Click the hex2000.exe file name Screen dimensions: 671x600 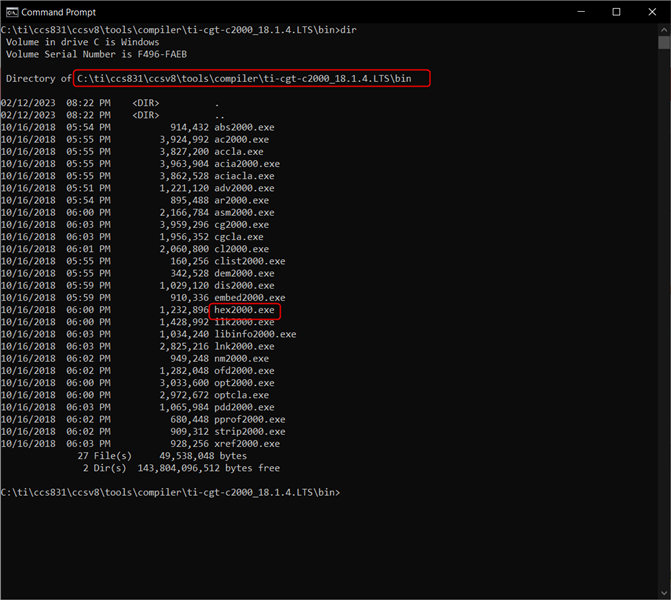pyautogui.click(x=244, y=310)
